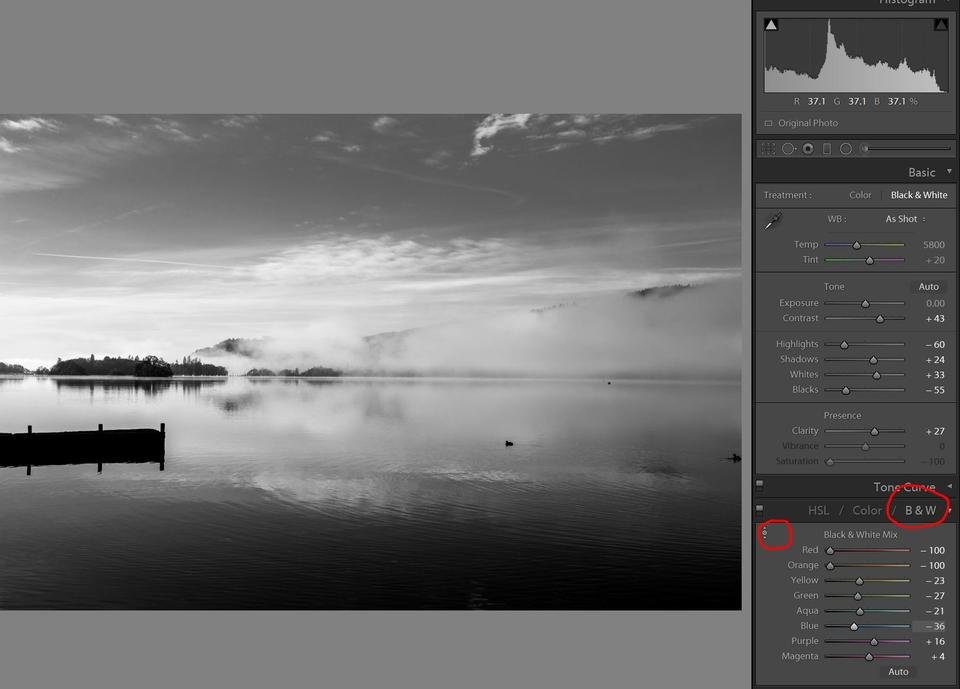Viewport: 960px width, 689px height.
Task: Click the Yellow slider handle in B&W Mix
Action: click(860, 581)
